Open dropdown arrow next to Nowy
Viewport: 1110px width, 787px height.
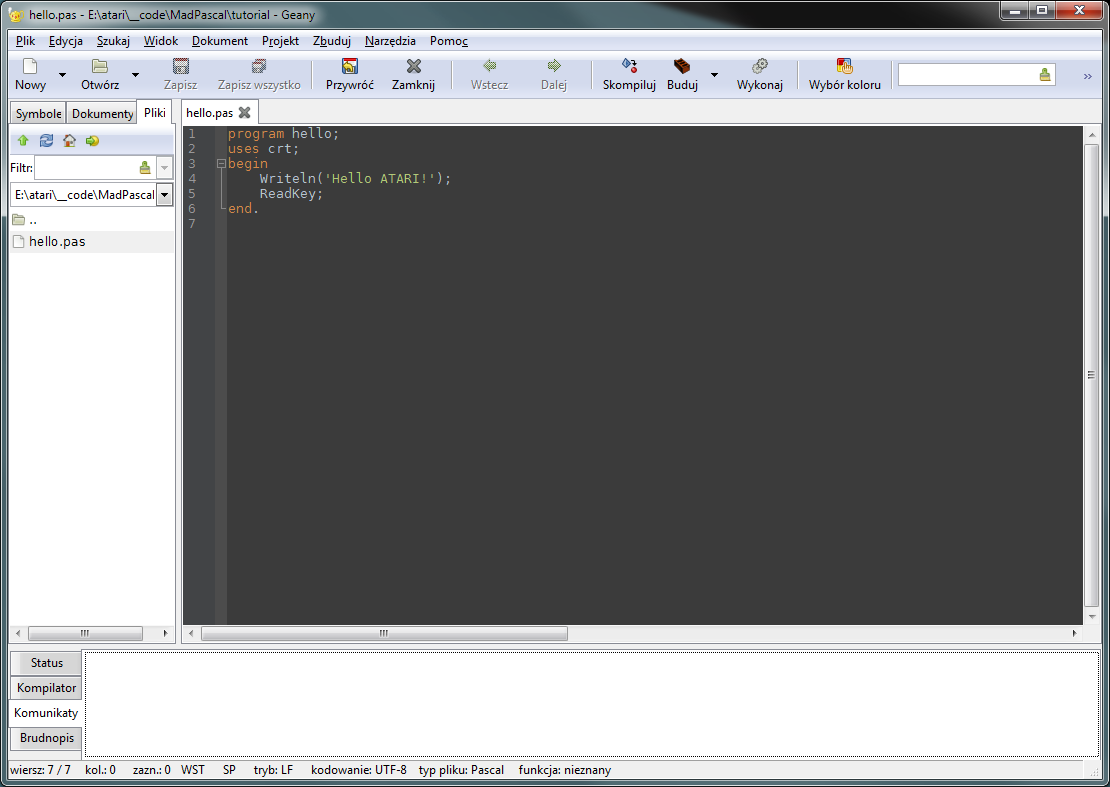tap(62, 75)
